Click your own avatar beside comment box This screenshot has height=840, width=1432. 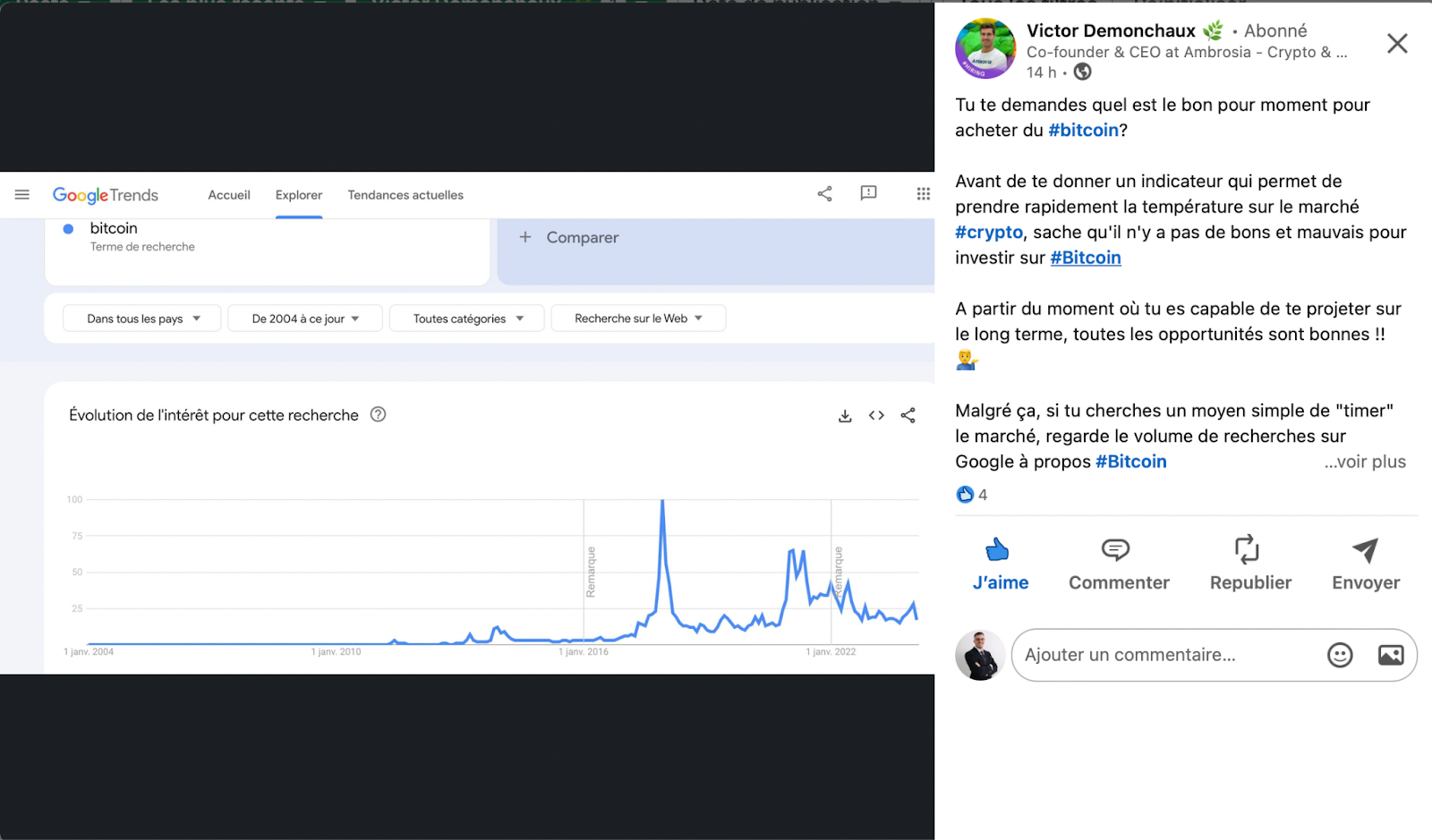(980, 655)
